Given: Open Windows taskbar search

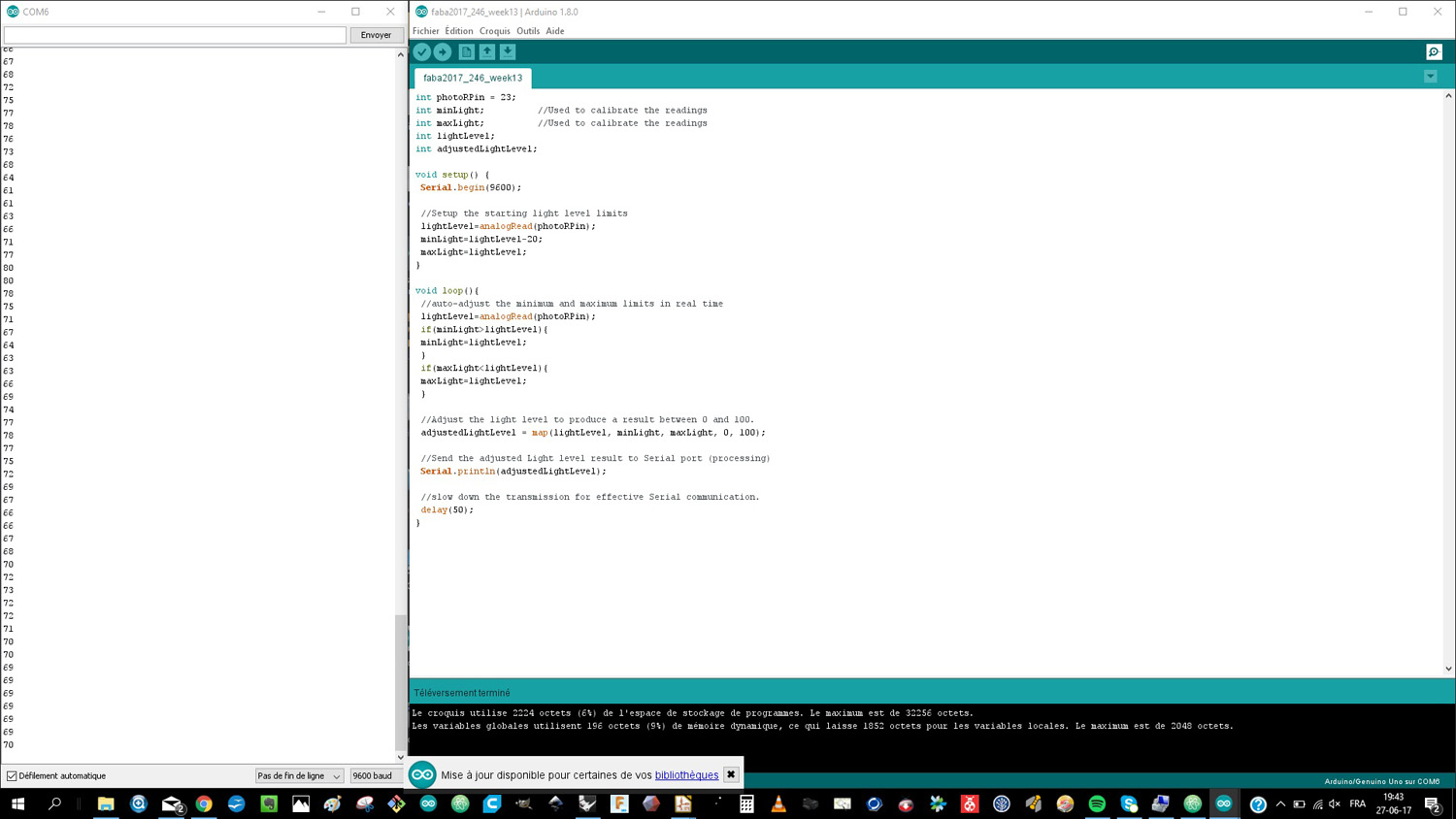Looking at the screenshot, I should [x=54, y=803].
